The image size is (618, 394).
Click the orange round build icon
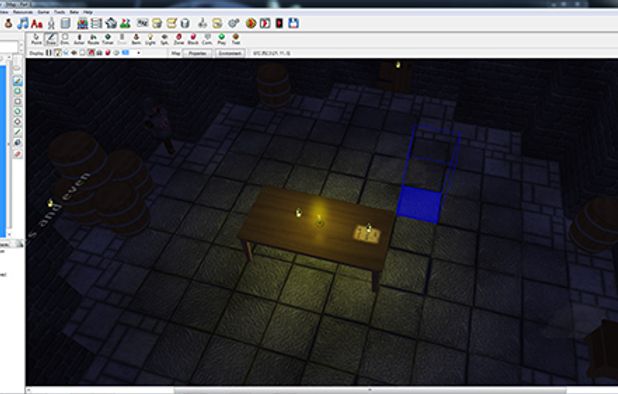[x=251, y=24]
